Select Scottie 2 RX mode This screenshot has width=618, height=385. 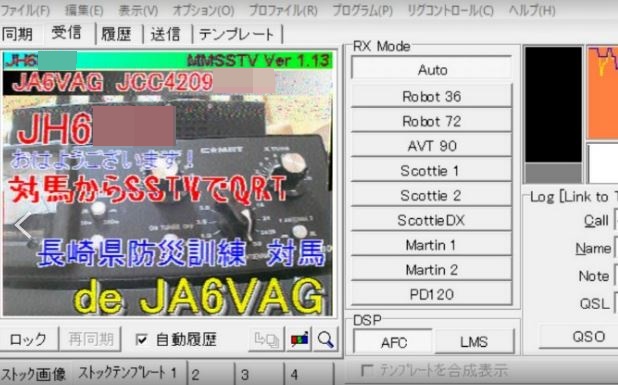432,196
